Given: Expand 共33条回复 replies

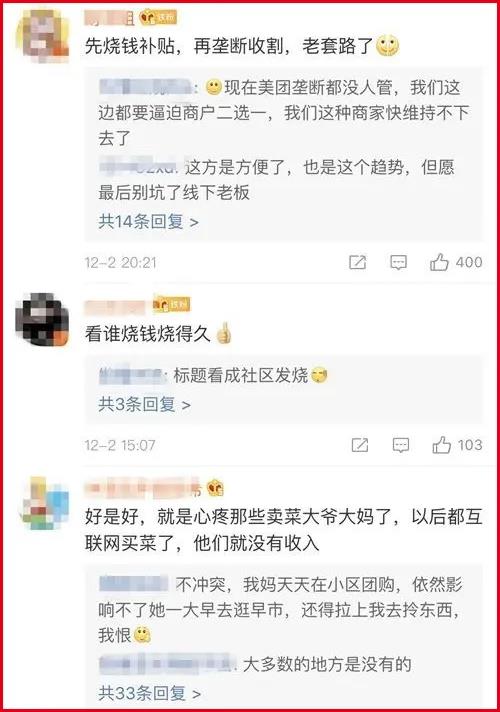Looking at the screenshot, I should tap(149, 693).
